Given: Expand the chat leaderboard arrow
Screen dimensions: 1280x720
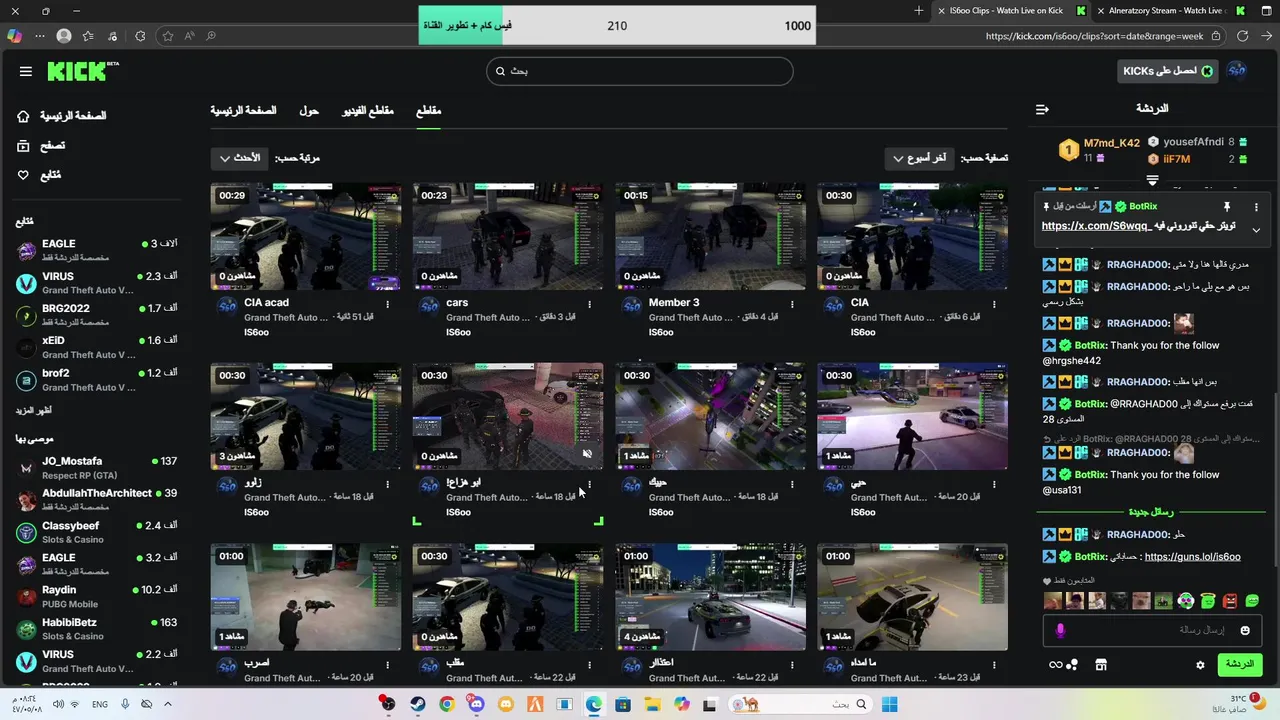Looking at the screenshot, I should [x=1152, y=181].
